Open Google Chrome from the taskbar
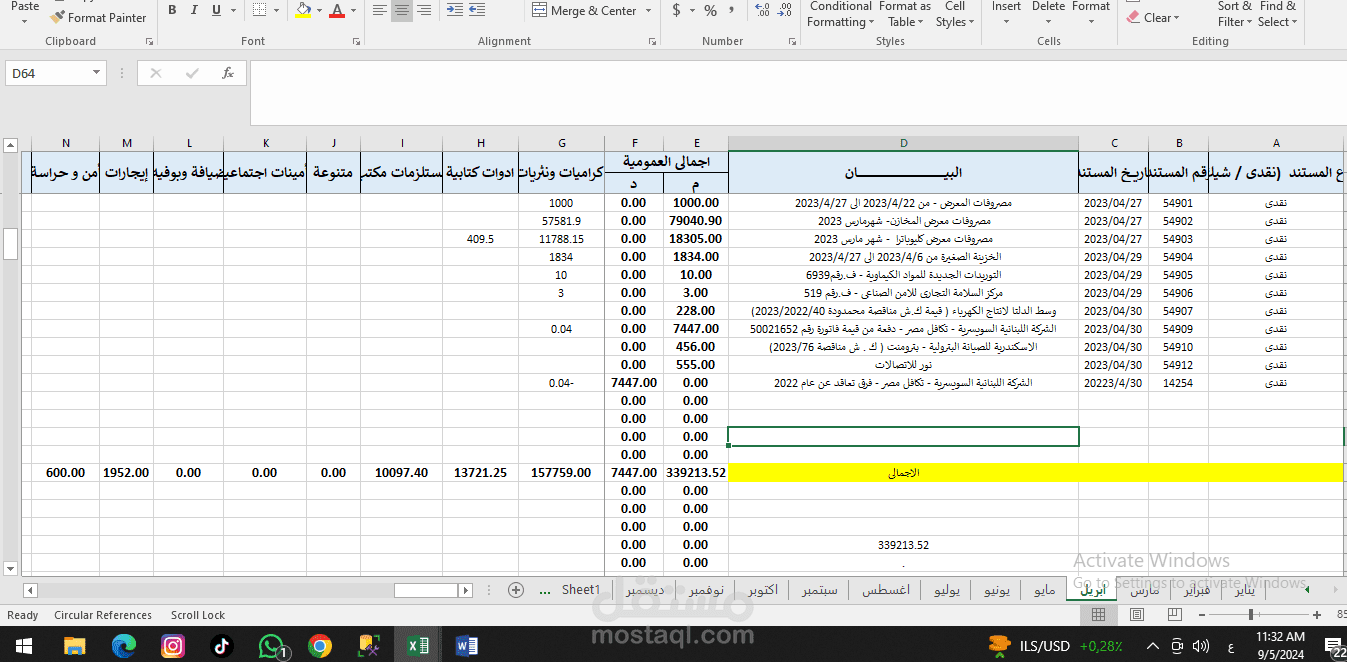The width and height of the screenshot is (1347, 662). [x=320, y=646]
